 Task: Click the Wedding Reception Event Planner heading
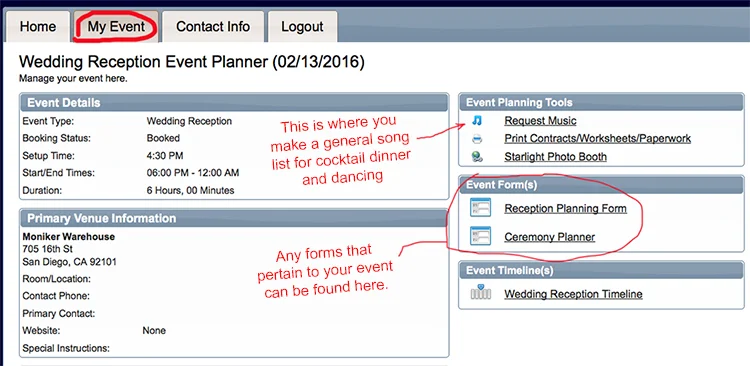[x=191, y=62]
